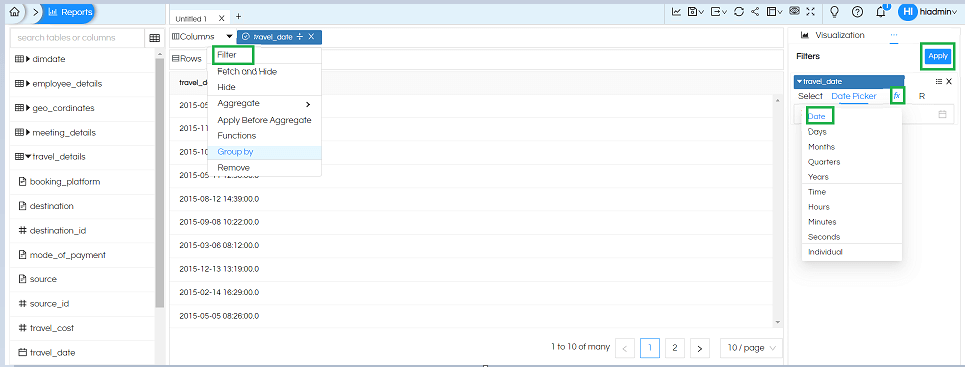Choose Apply Before Aggregate
965x367 pixels.
click(264, 120)
